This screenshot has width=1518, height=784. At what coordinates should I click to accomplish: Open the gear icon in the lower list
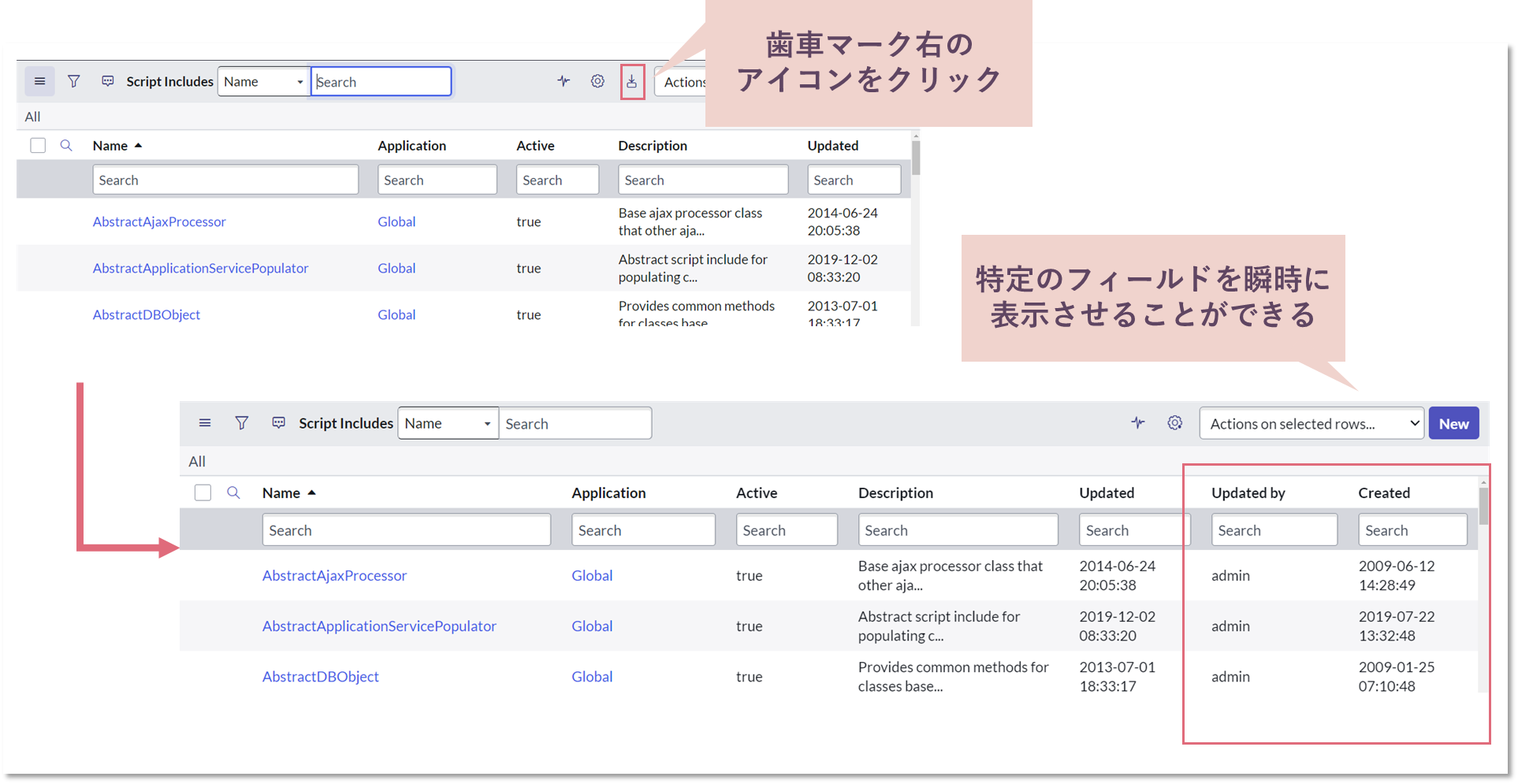1174,423
